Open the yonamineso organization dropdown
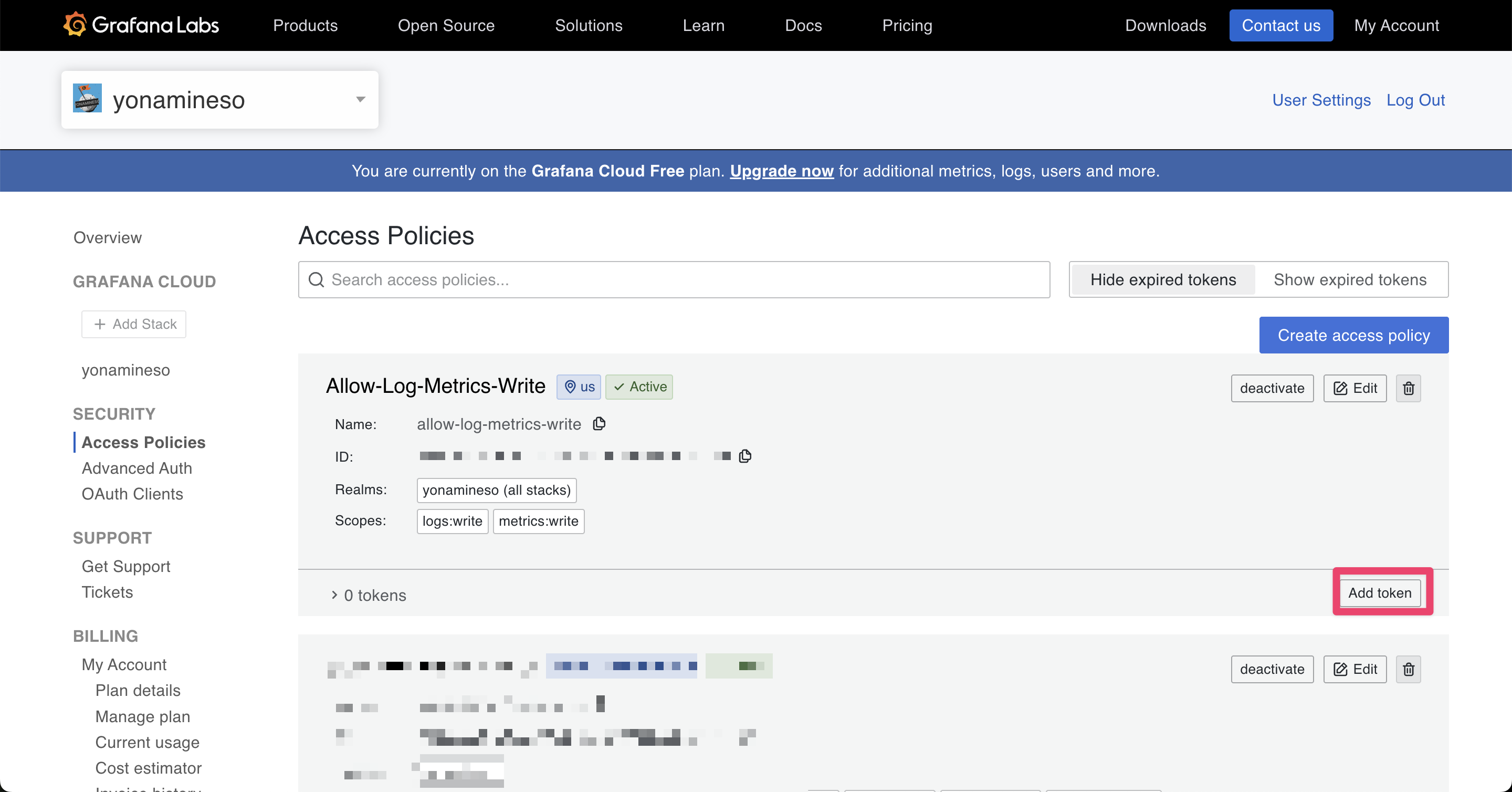This screenshot has width=1512, height=792. point(360,99)
